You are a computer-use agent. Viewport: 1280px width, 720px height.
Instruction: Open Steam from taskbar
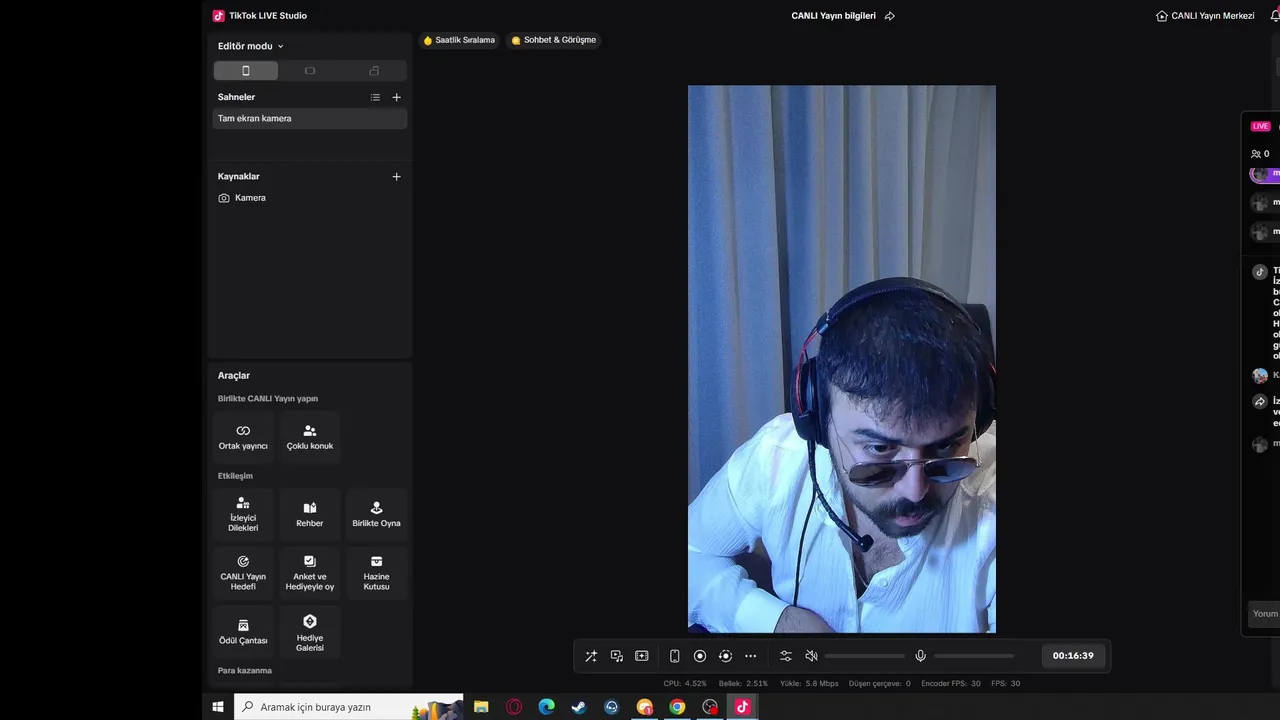[579, 707]
